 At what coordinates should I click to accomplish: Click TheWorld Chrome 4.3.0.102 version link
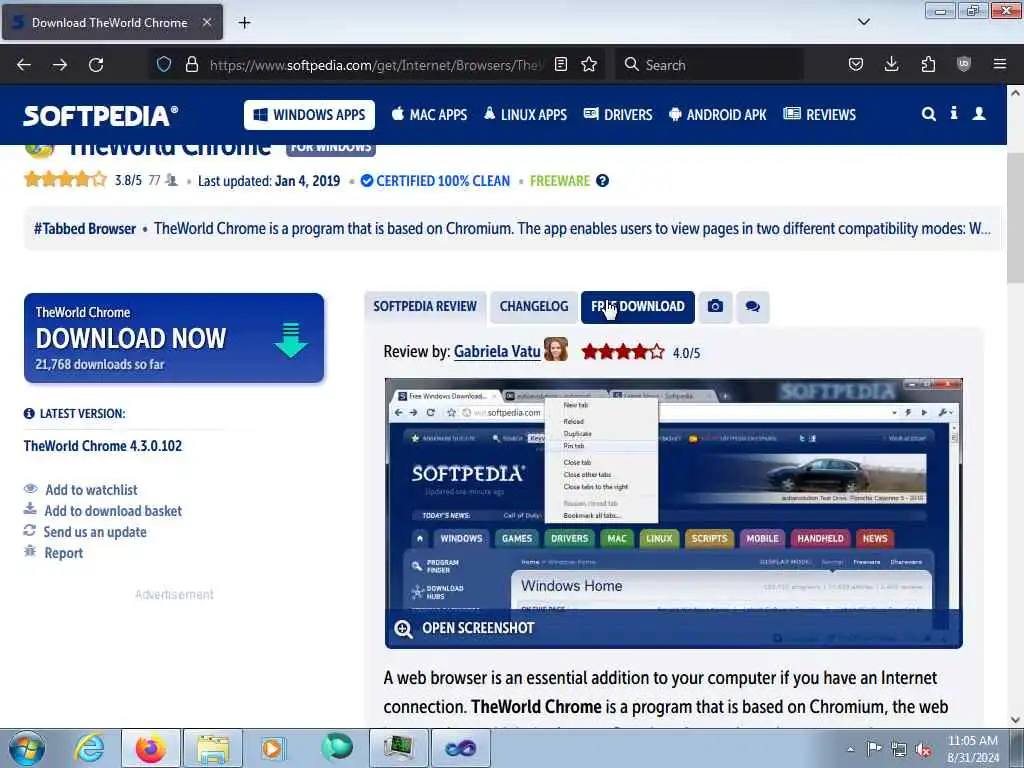point(103,446)
